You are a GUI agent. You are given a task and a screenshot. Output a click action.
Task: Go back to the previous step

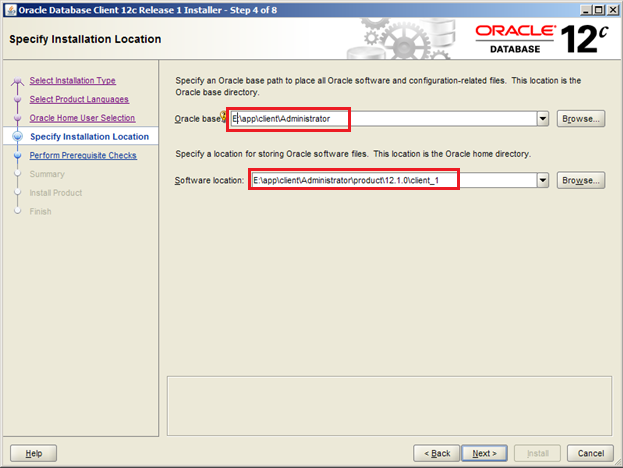click(x=437, y=453)
